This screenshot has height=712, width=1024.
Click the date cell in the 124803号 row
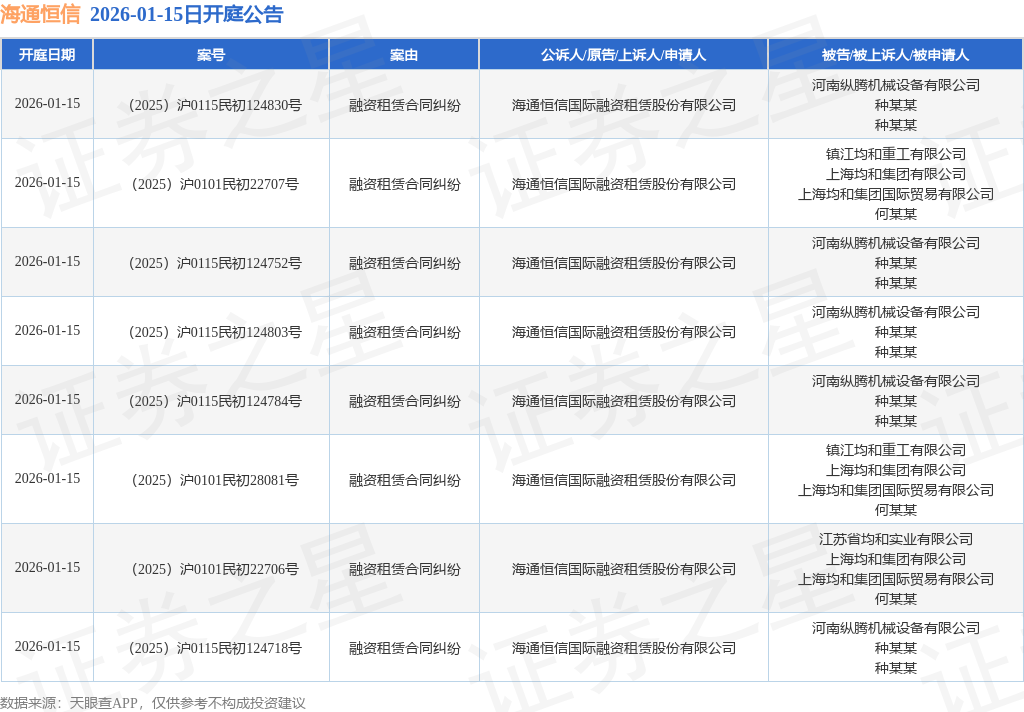click(47, 331)
